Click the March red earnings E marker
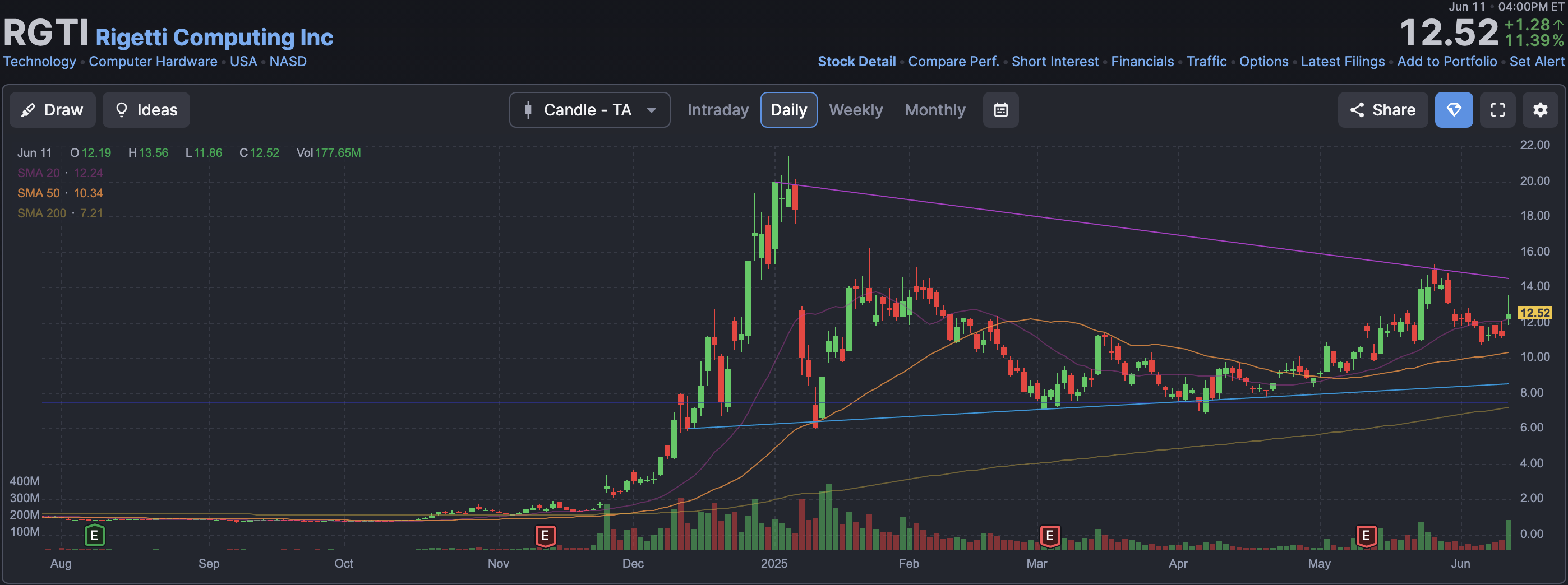1568x585 pixels. (x=1049, y=536)
